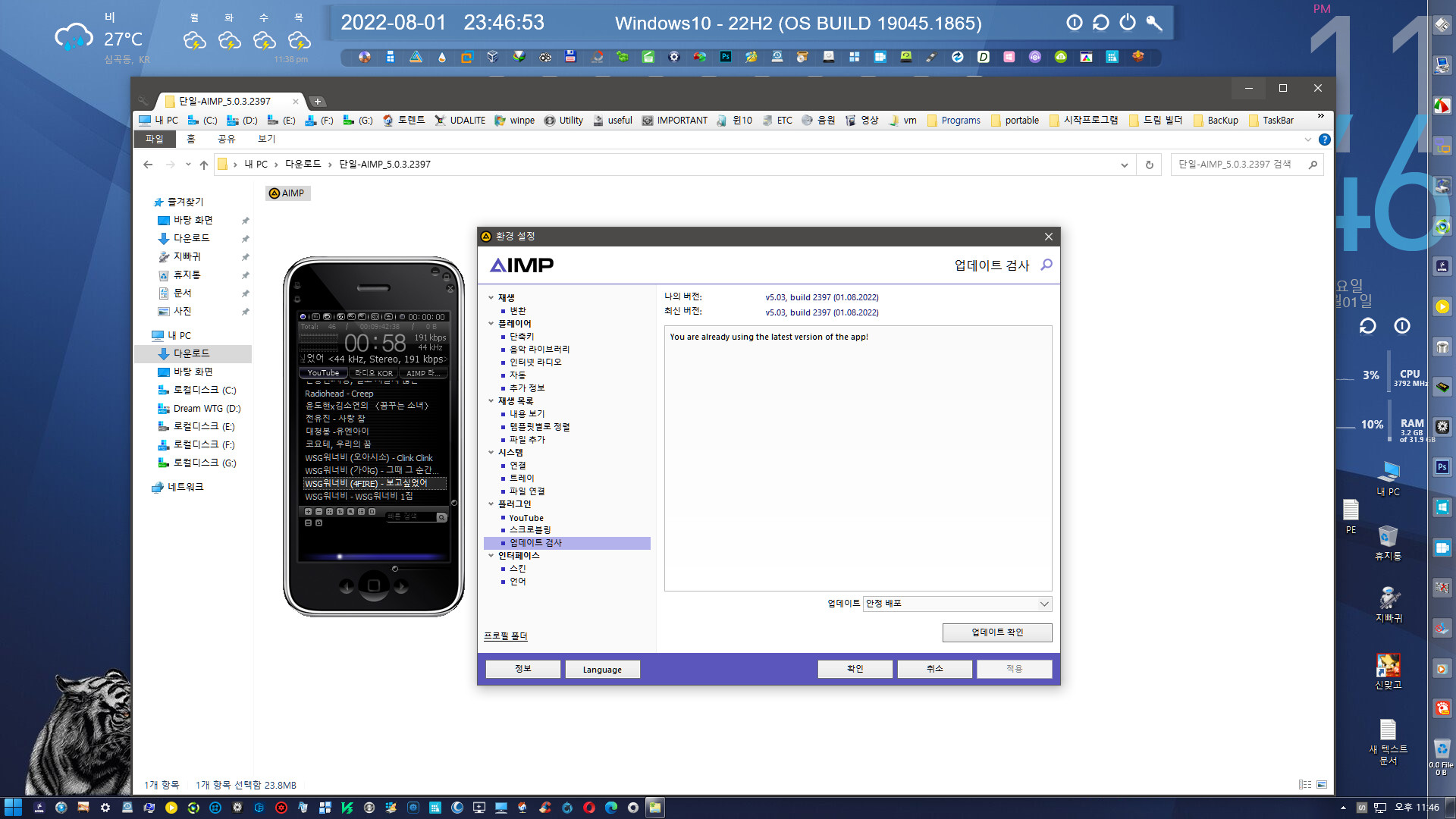Open the 프로필 폴더 link

click(505, 636)
